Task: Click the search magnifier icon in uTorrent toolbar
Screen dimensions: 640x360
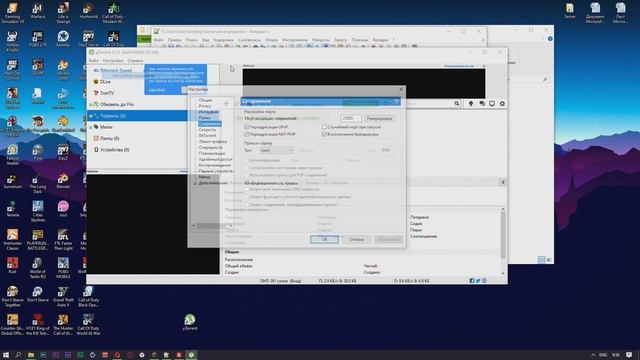Action: (x=457, y=104)
